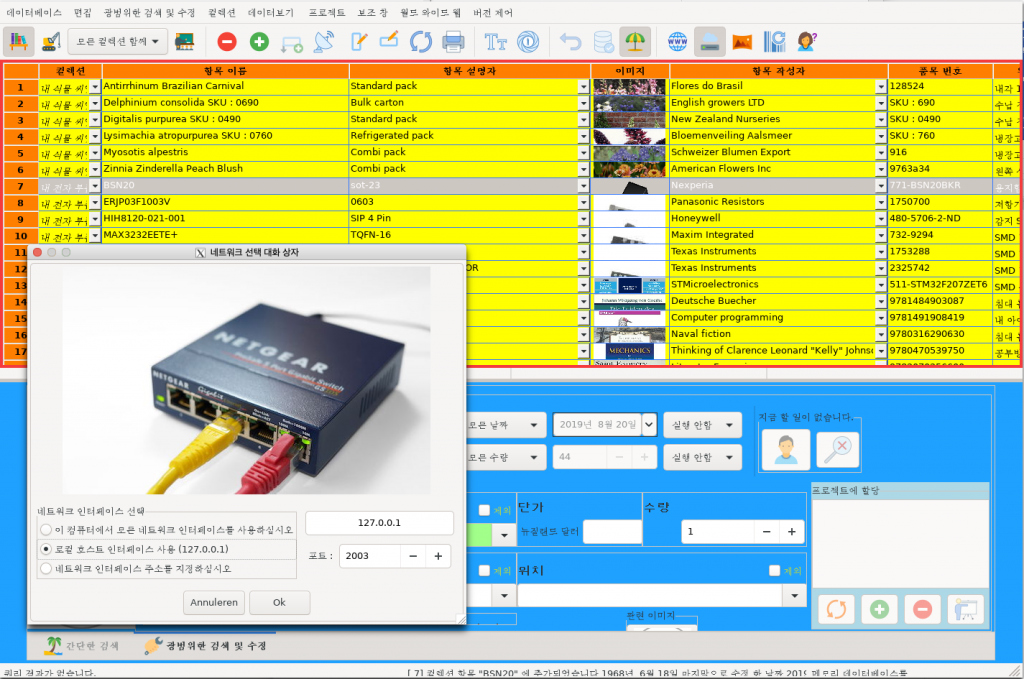Increase the 수량 quantity with plus

(x=792, y=531)
